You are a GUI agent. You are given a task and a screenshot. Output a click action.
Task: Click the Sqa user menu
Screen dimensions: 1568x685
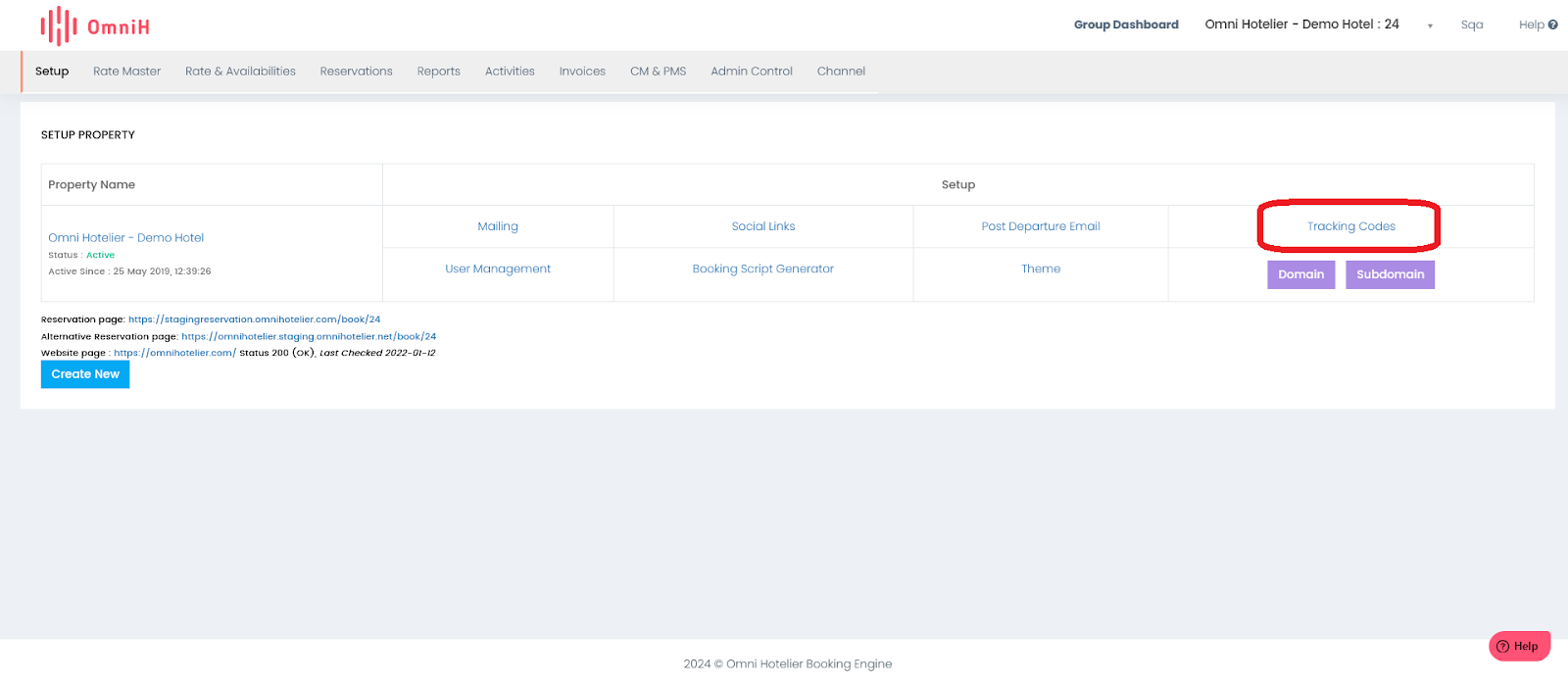pyautogui.click(x=1471, y=24)
